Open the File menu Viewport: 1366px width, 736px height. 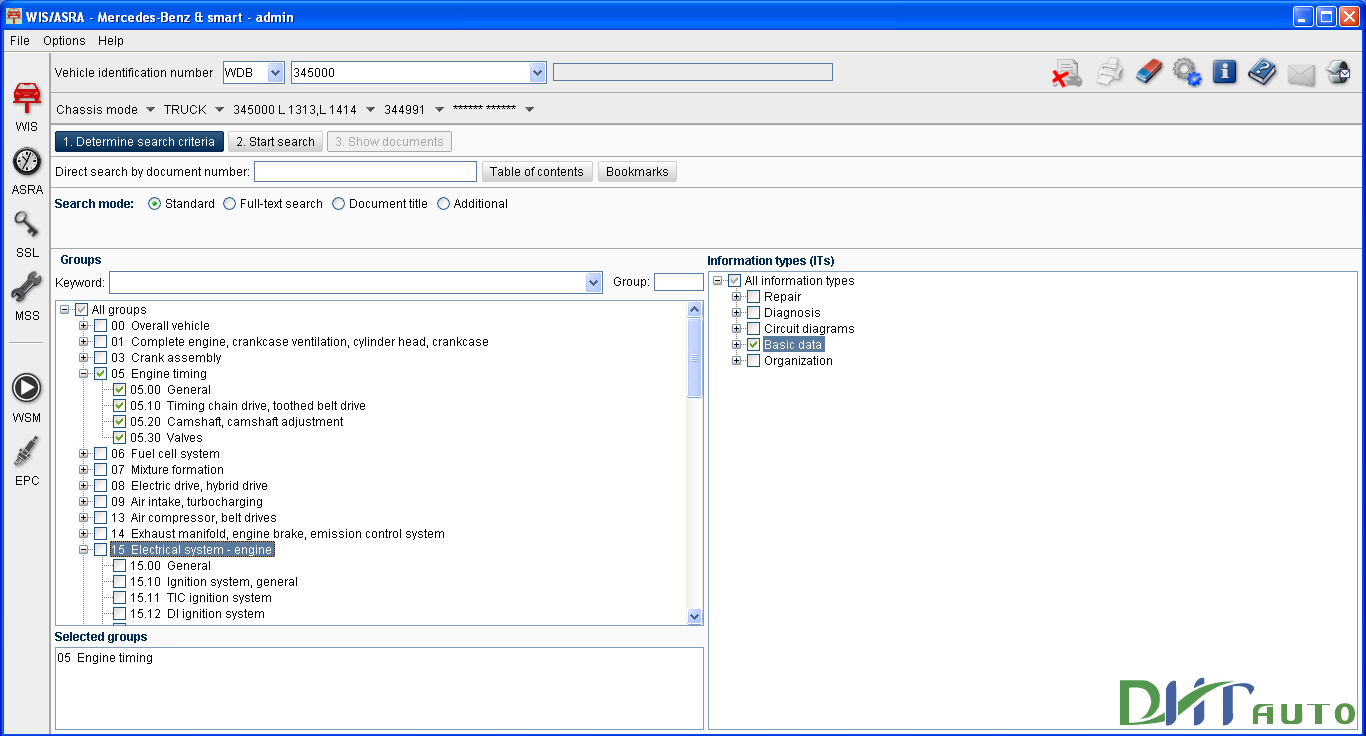tap(20, 41)
